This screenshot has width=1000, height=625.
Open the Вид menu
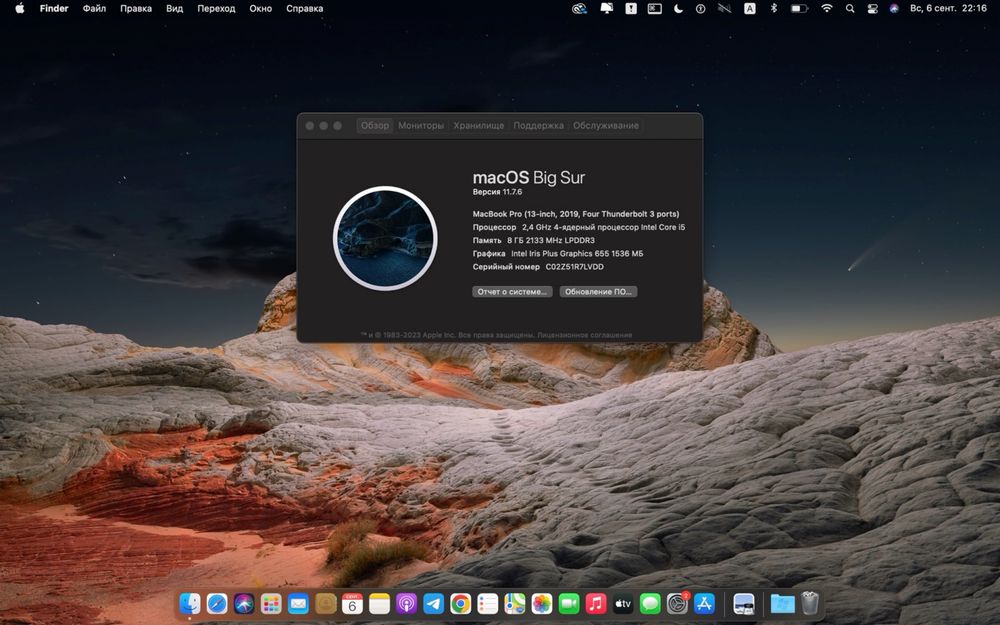[x=174, y=8]
